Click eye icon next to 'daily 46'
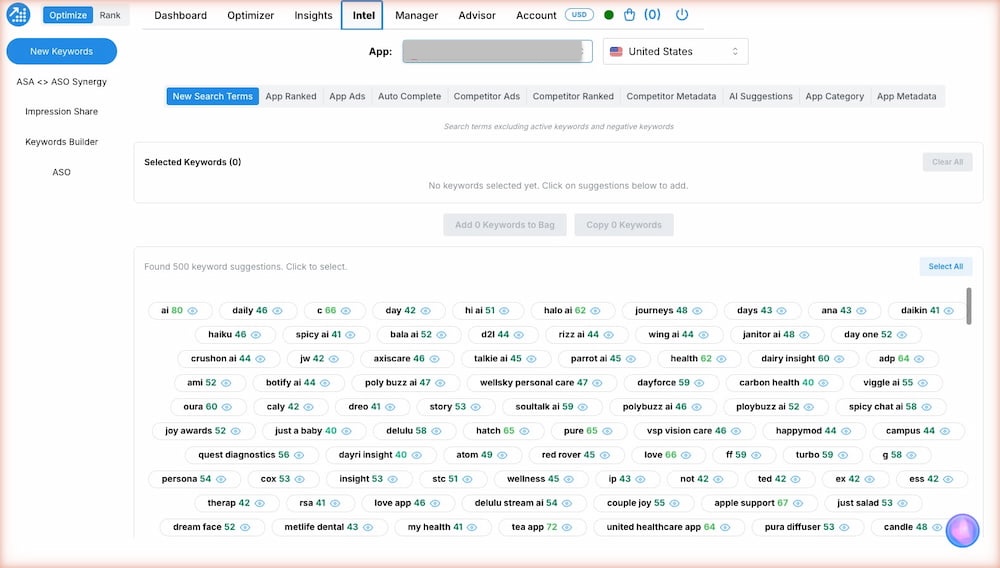This screenshot has height=568, width=1000. pyautogui.click(x=277, y=310)
